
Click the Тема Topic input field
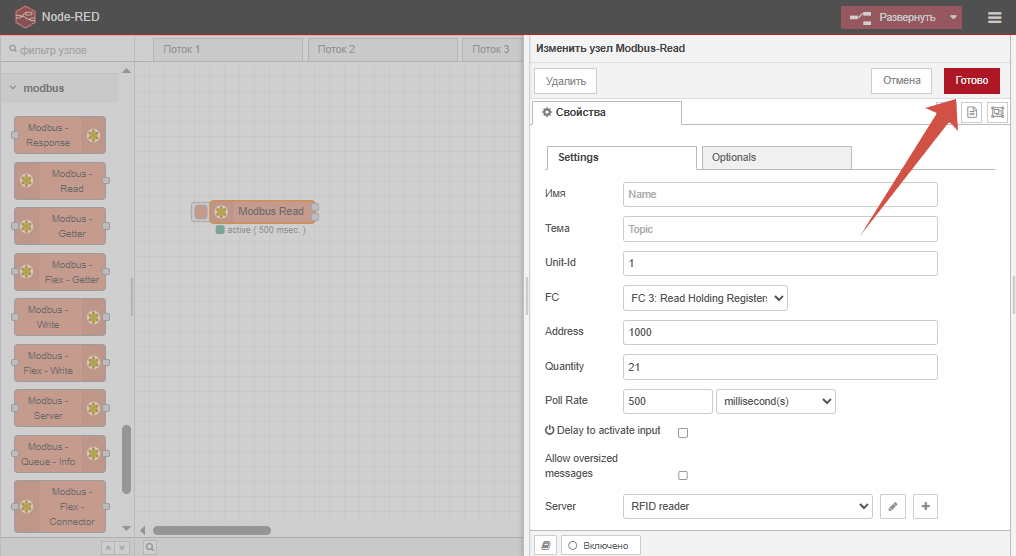point(780,229)
